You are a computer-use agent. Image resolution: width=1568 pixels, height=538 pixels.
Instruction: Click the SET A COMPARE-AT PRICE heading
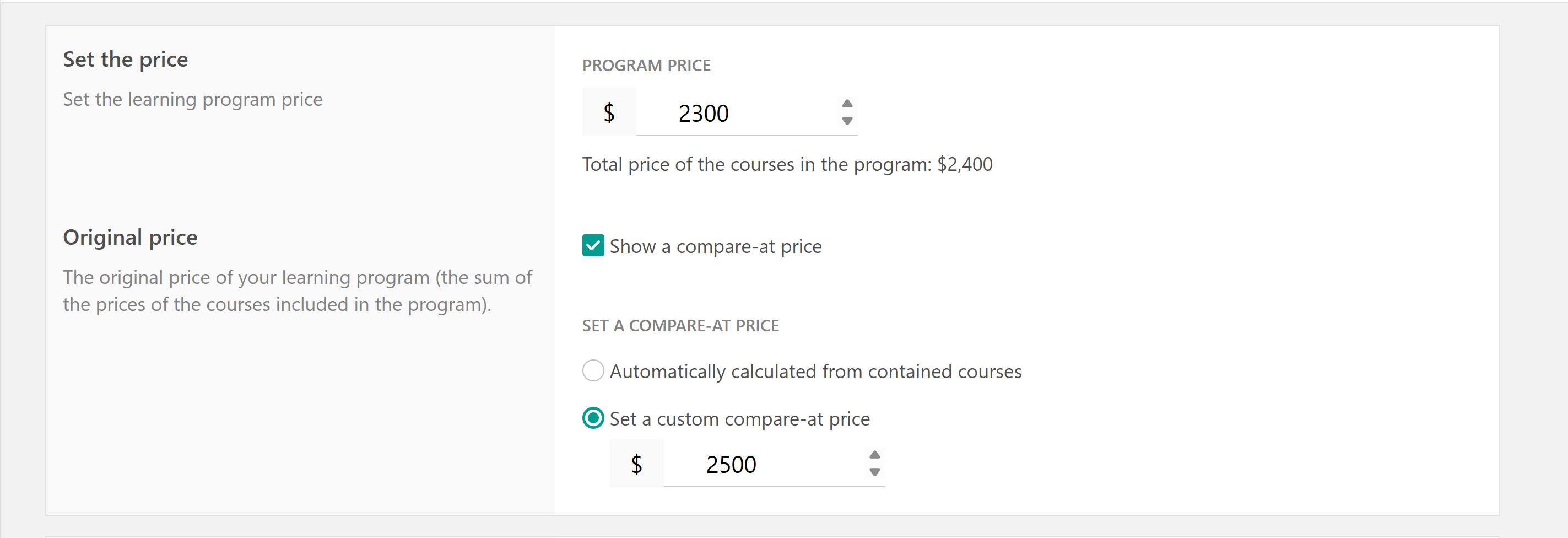(680, 326)
